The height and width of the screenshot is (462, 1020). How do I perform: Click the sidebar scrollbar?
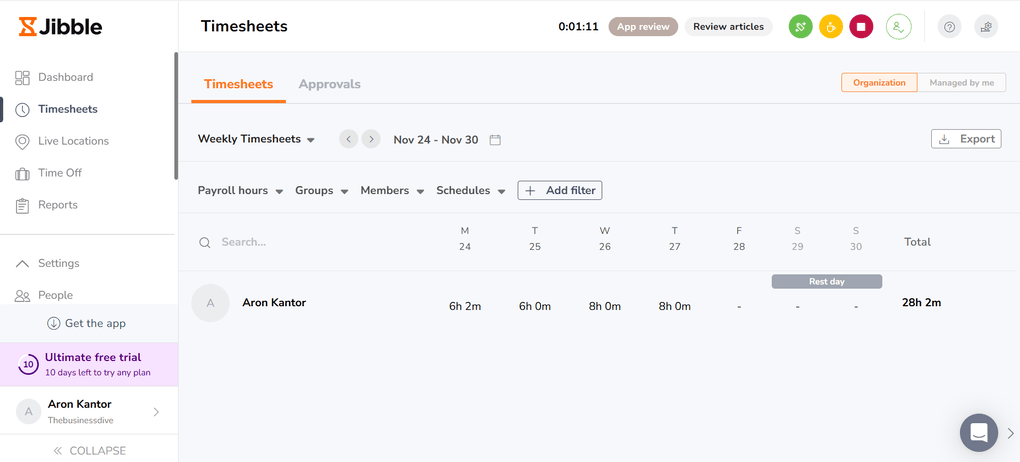pyautogui.click(x=176, y=116)
